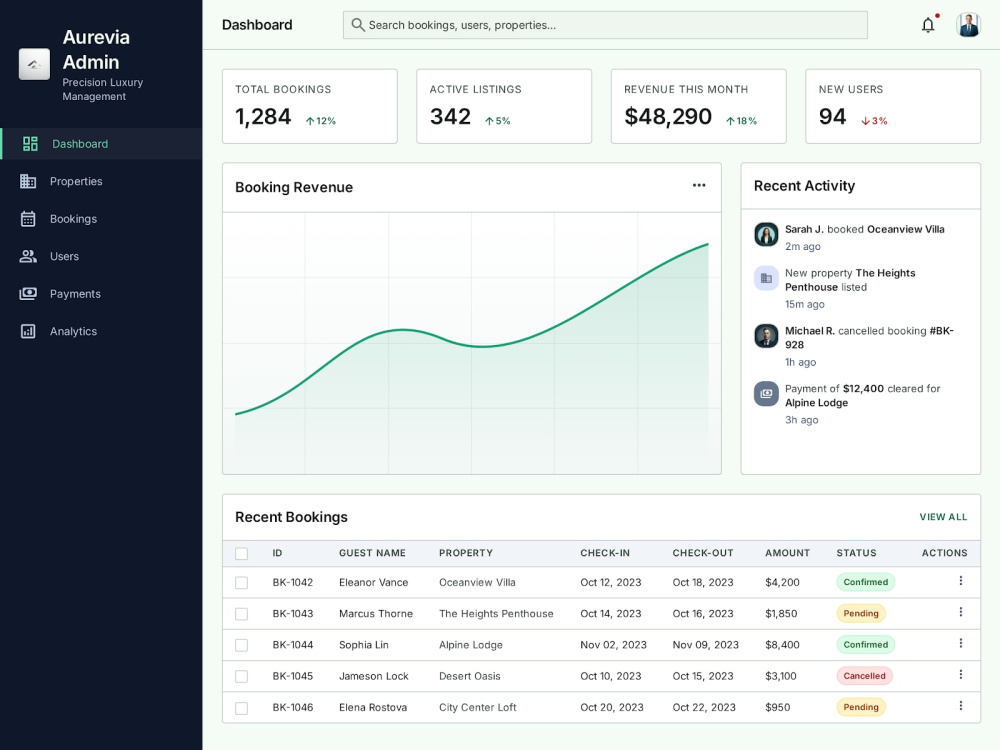Click the $8,400 amount cell
Viewport: 1000px width, 750px height.
click(x=783, y=645)
